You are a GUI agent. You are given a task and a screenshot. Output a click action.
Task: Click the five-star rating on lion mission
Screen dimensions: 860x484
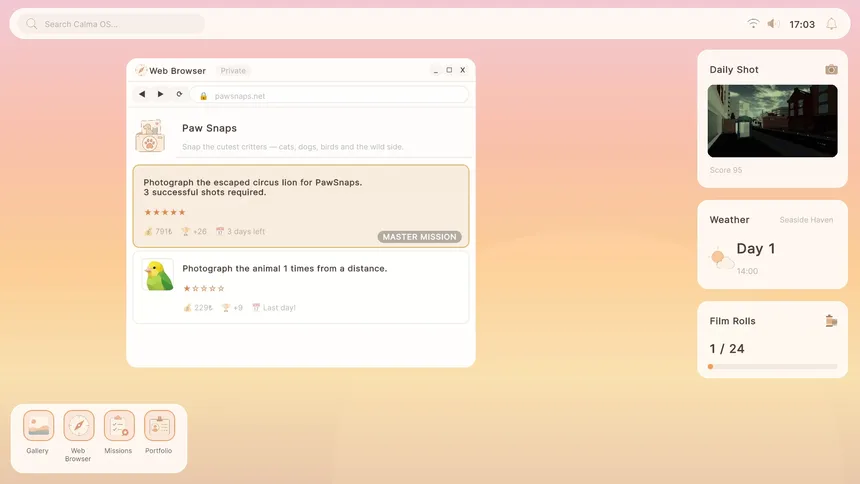(165, 212)
